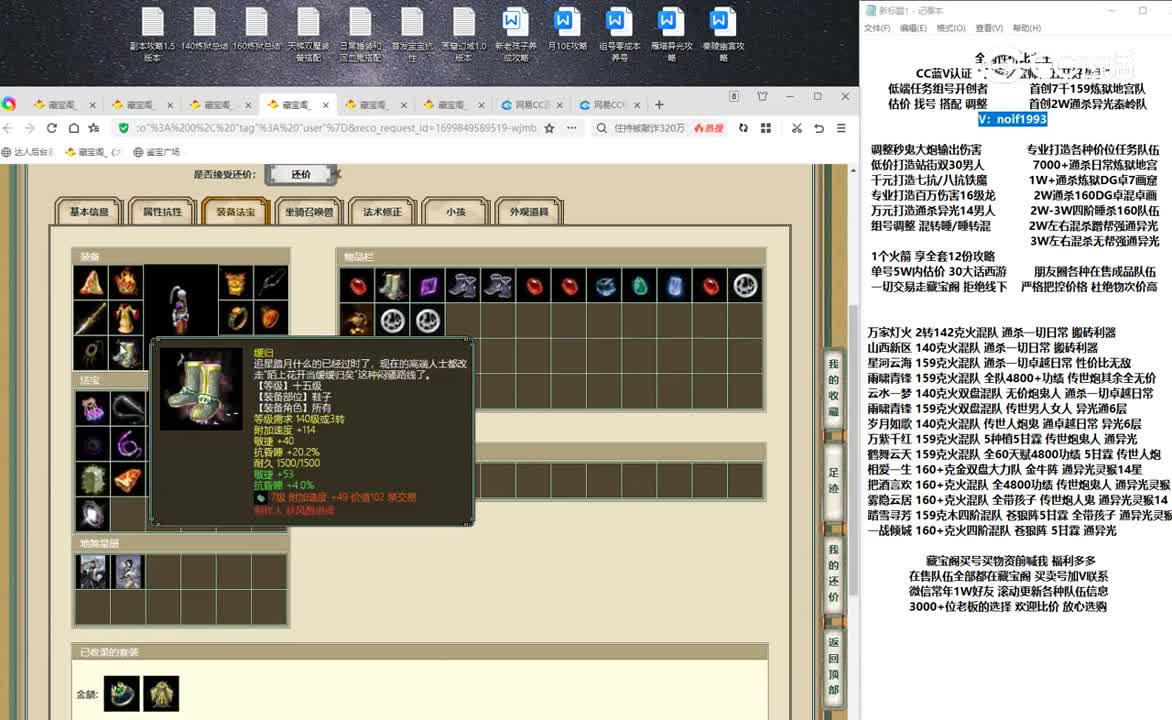Open the address bar more options ellipsis
Image resolution: width=1172 pixels, height=720 pixels.
pos(572,128)
